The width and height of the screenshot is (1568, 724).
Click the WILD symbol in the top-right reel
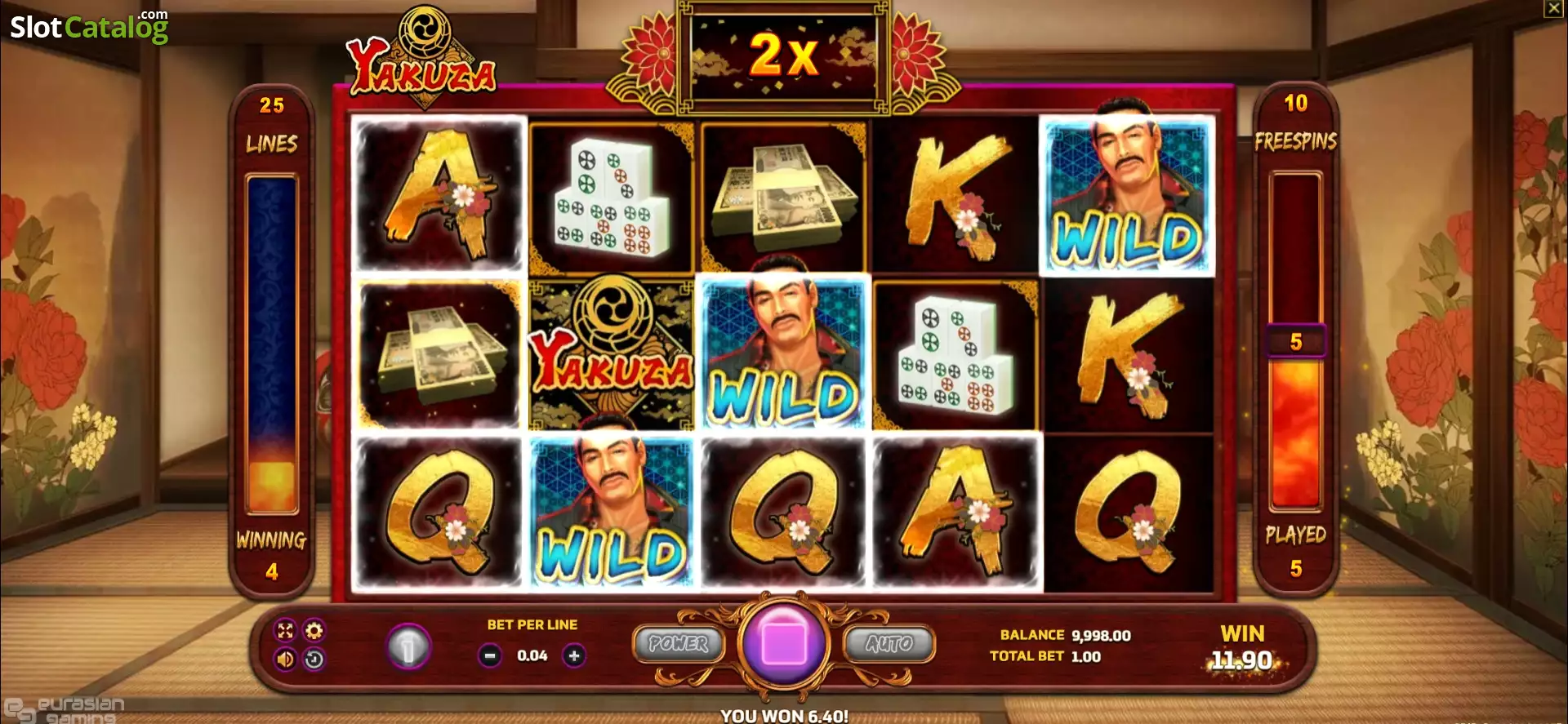1127,196
